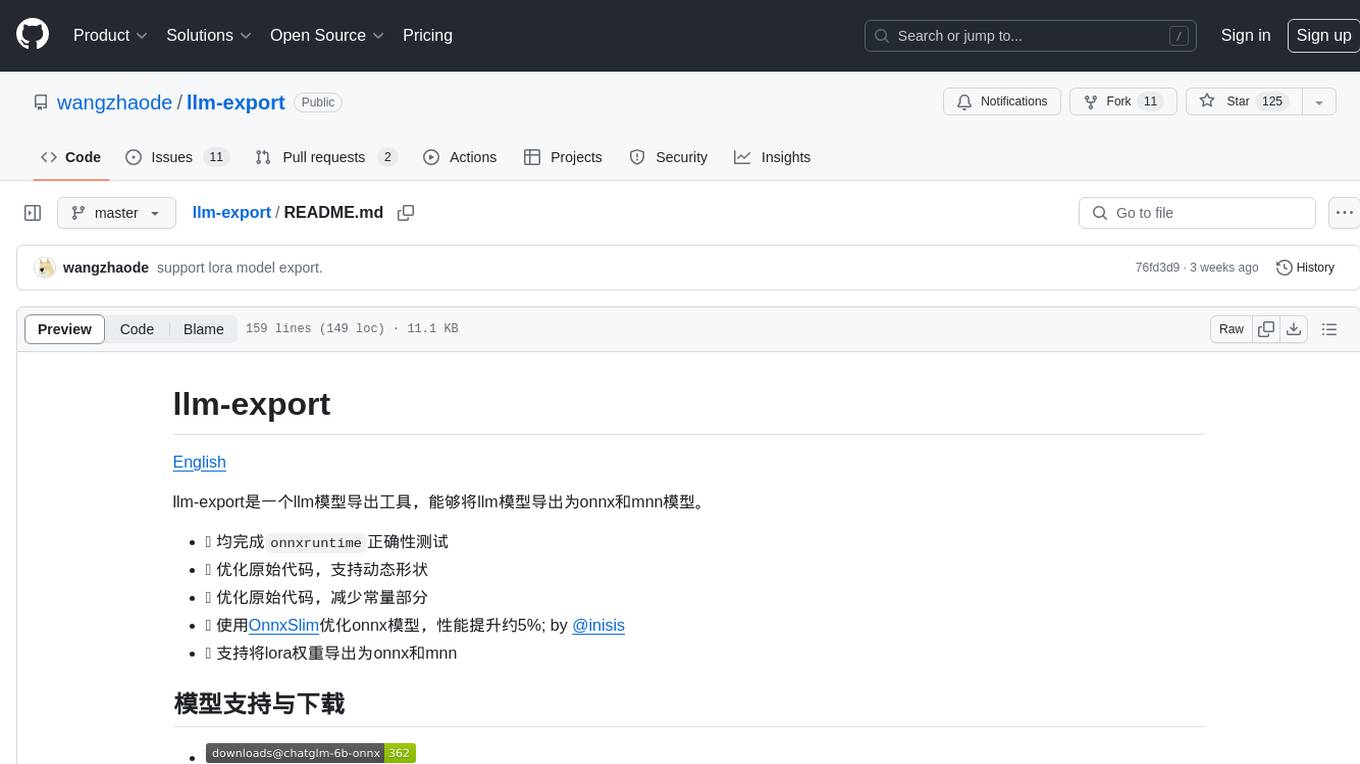The width and height of the screenshot is (1360, 764).
Task: View the file History
Action: coord(1306,268)
